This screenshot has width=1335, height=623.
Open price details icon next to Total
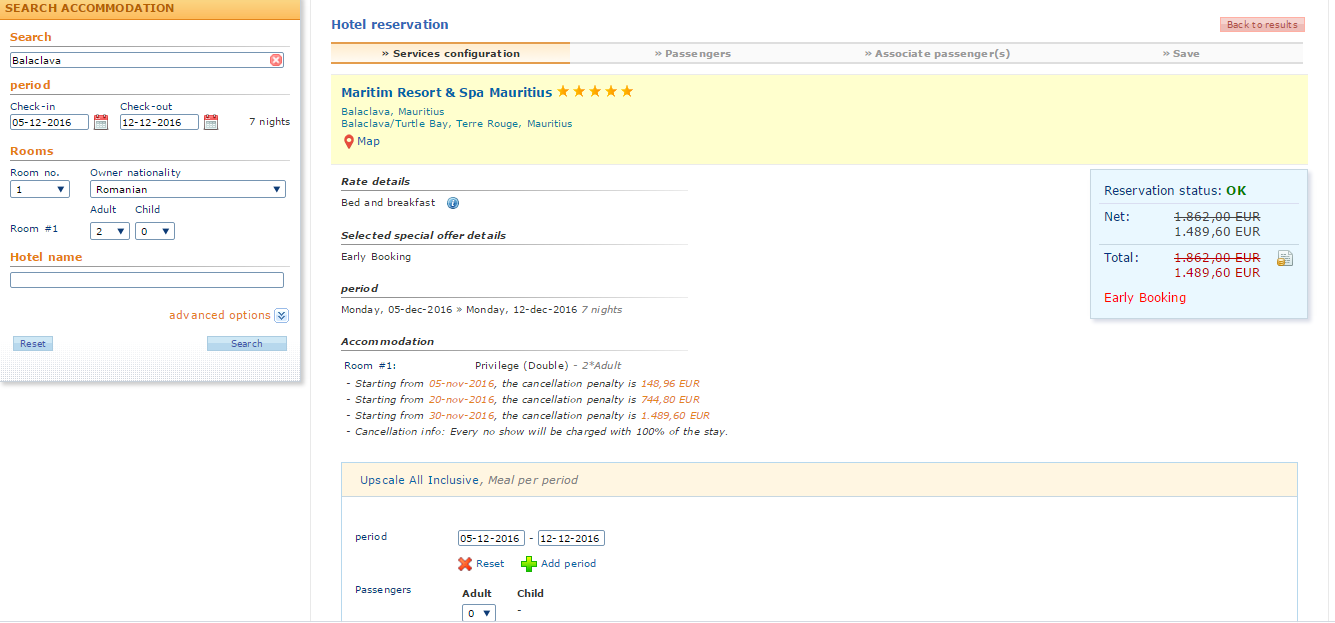click(1285, 259)
